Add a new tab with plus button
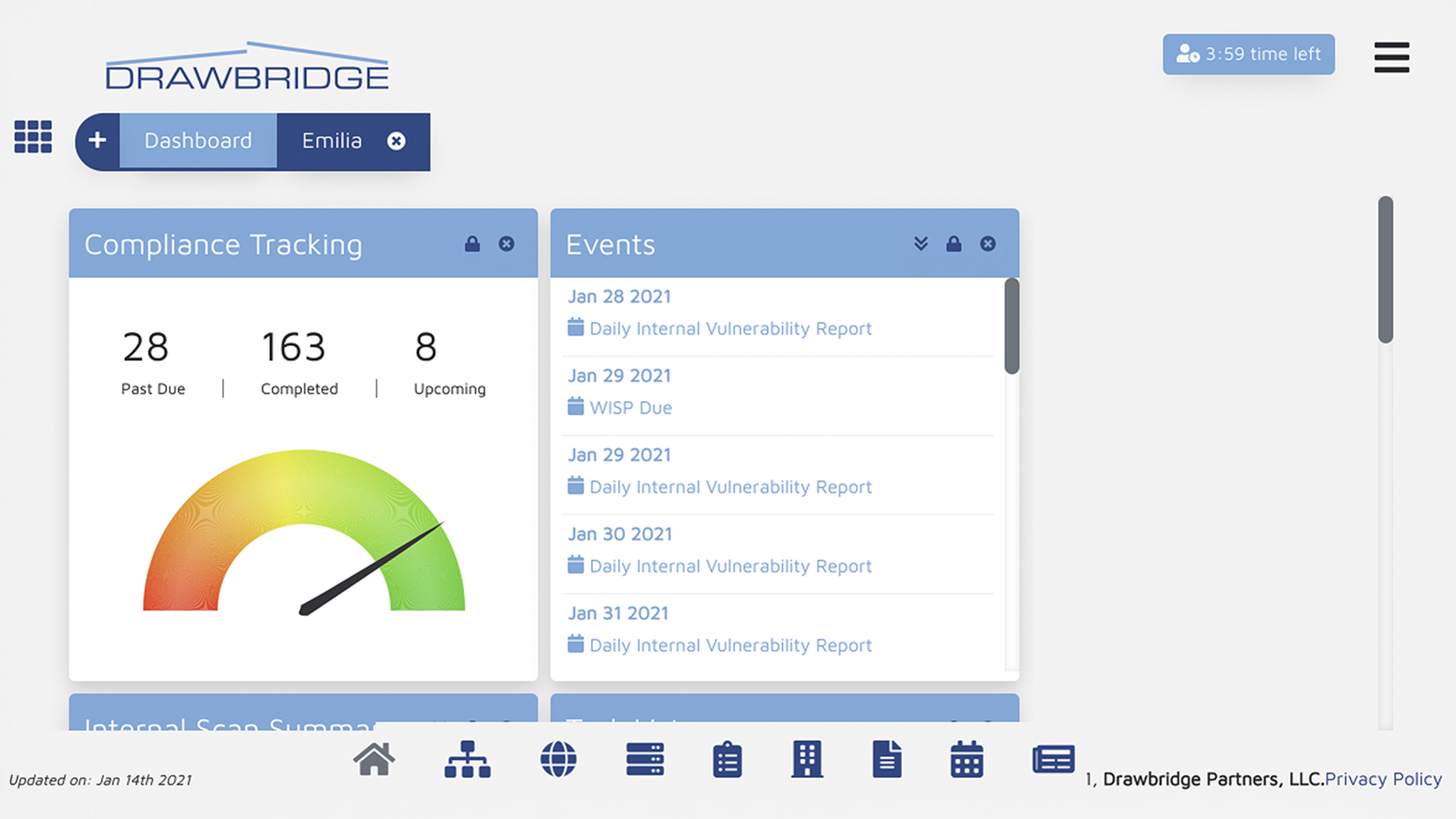 [97, 140]
